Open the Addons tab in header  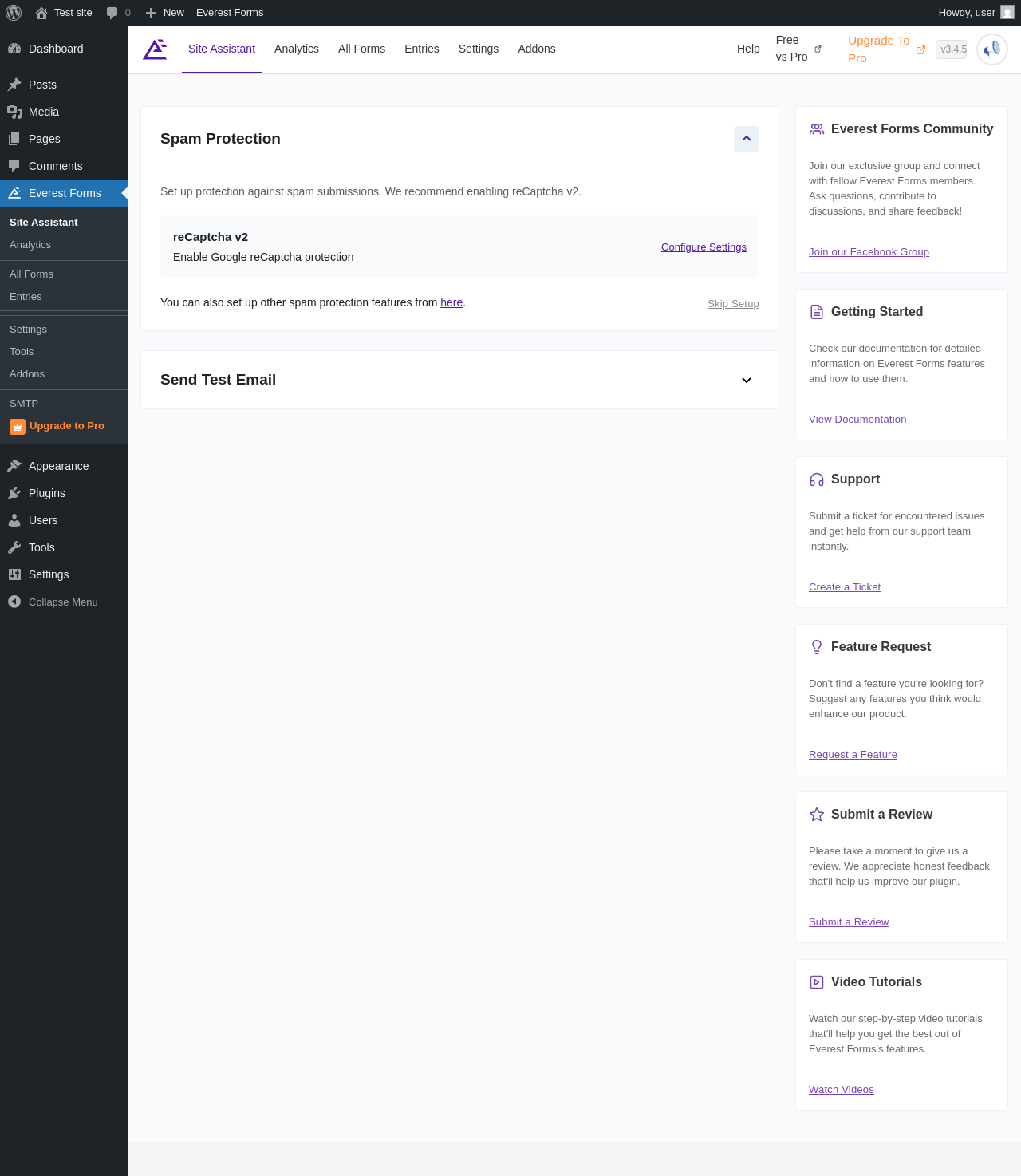tap(537, 49)
